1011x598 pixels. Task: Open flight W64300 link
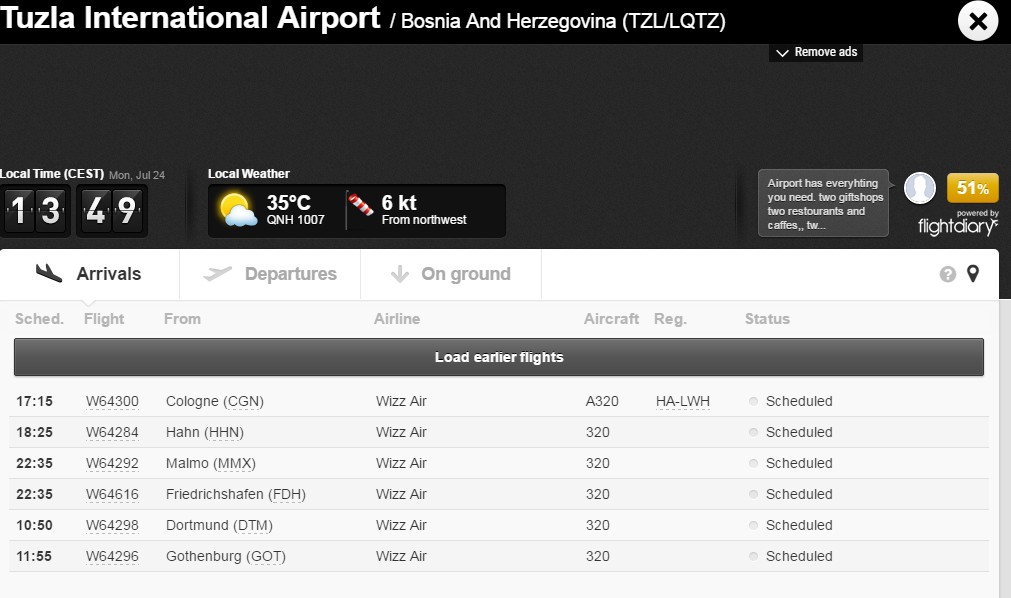tap(112, 402)
